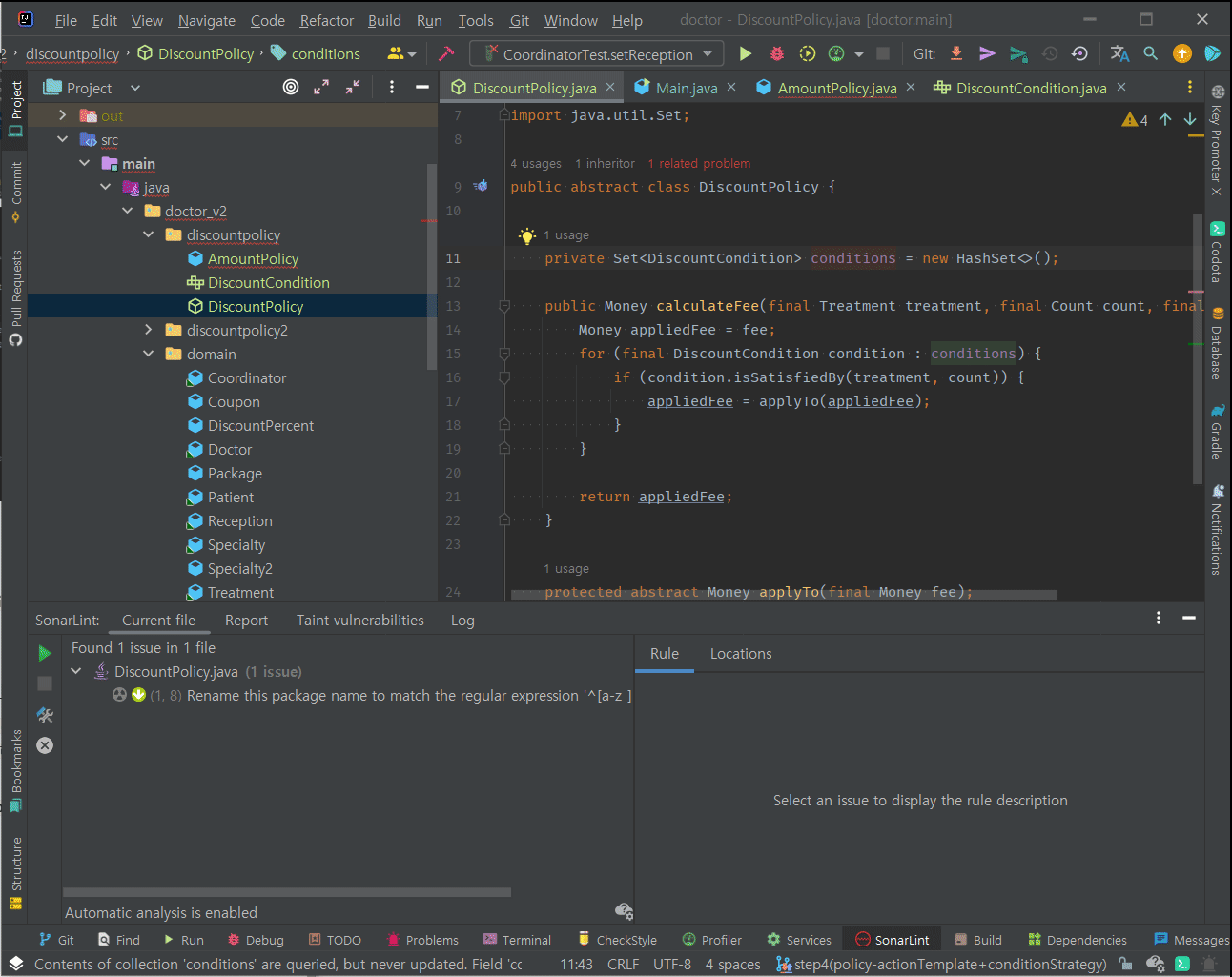Image resolution: width=1232 pixels, height=977 pixels.
Task: Build project using the hammer icon
Action: pyautogui.click(x=446, y=54)
